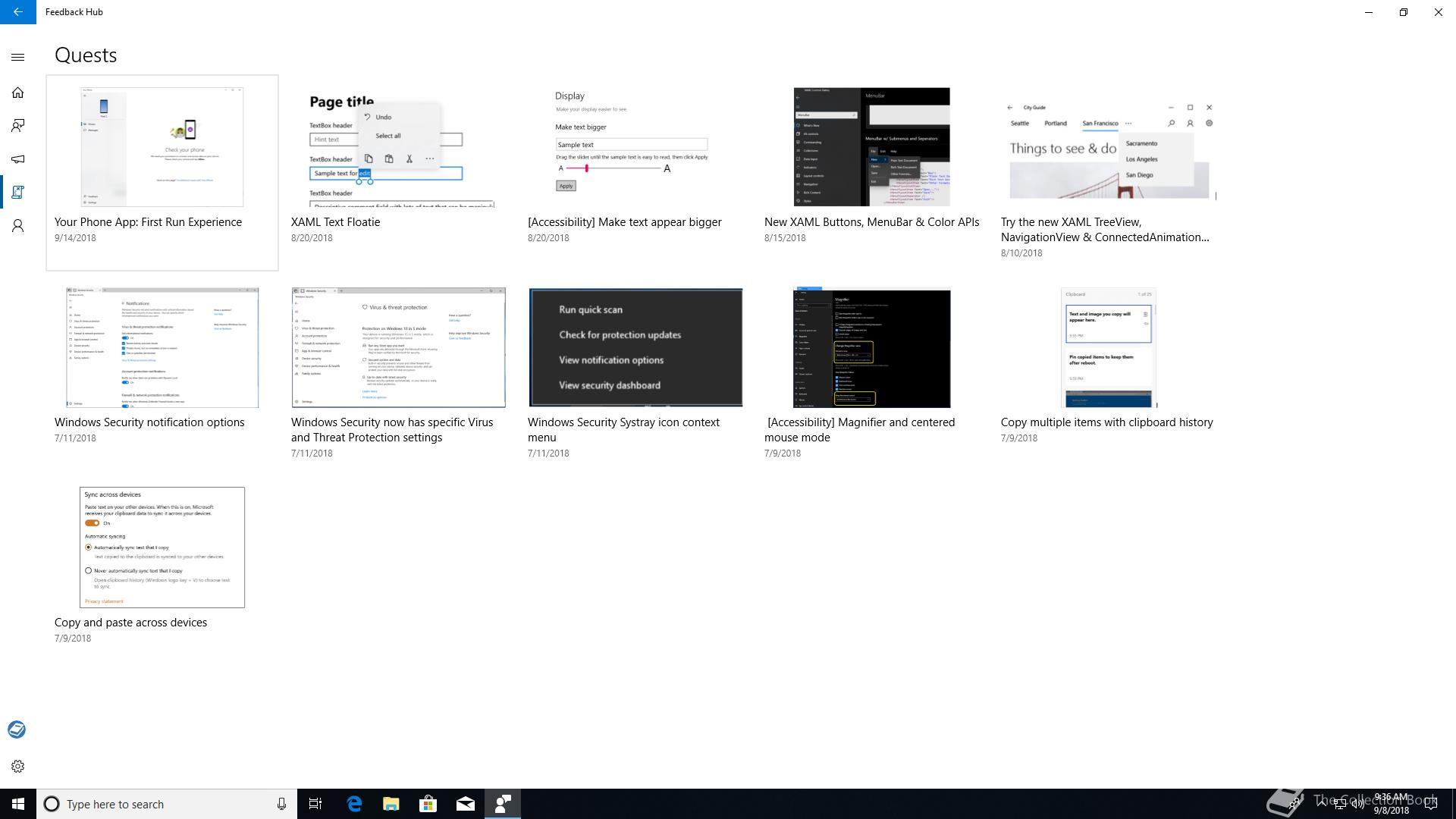The image size is (1456, 819).
Task: Click 'Try the new XAML TreeView' title
Action: tap(1105, 230)
